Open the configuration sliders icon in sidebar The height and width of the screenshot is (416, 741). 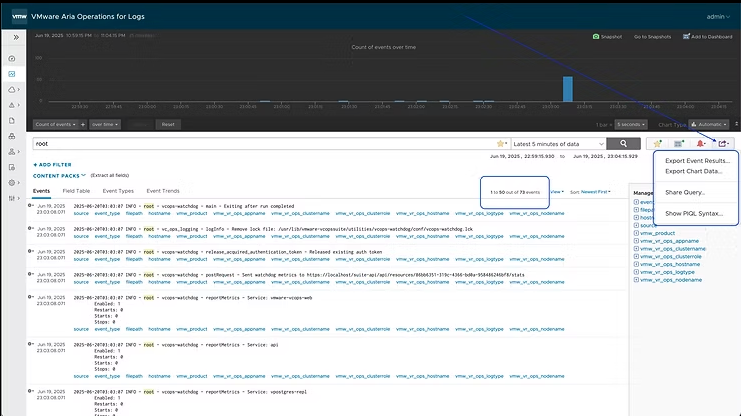(12, 198)
